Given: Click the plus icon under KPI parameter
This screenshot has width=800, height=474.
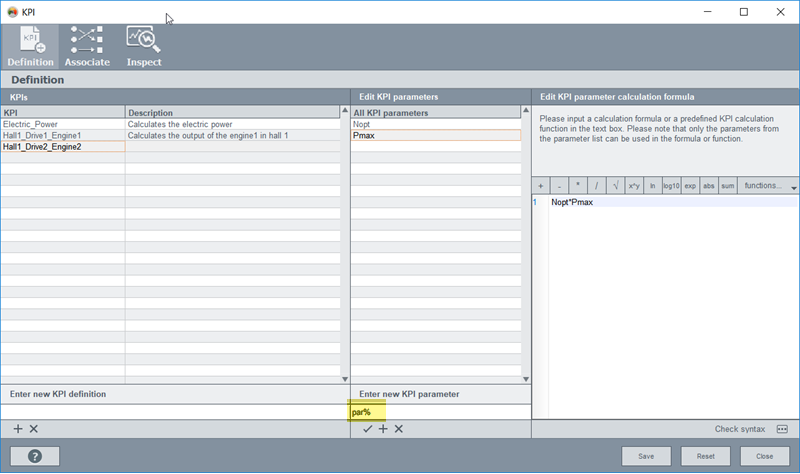Looking at the screenshot, I should pyautogui.click(x=383, y=429).
